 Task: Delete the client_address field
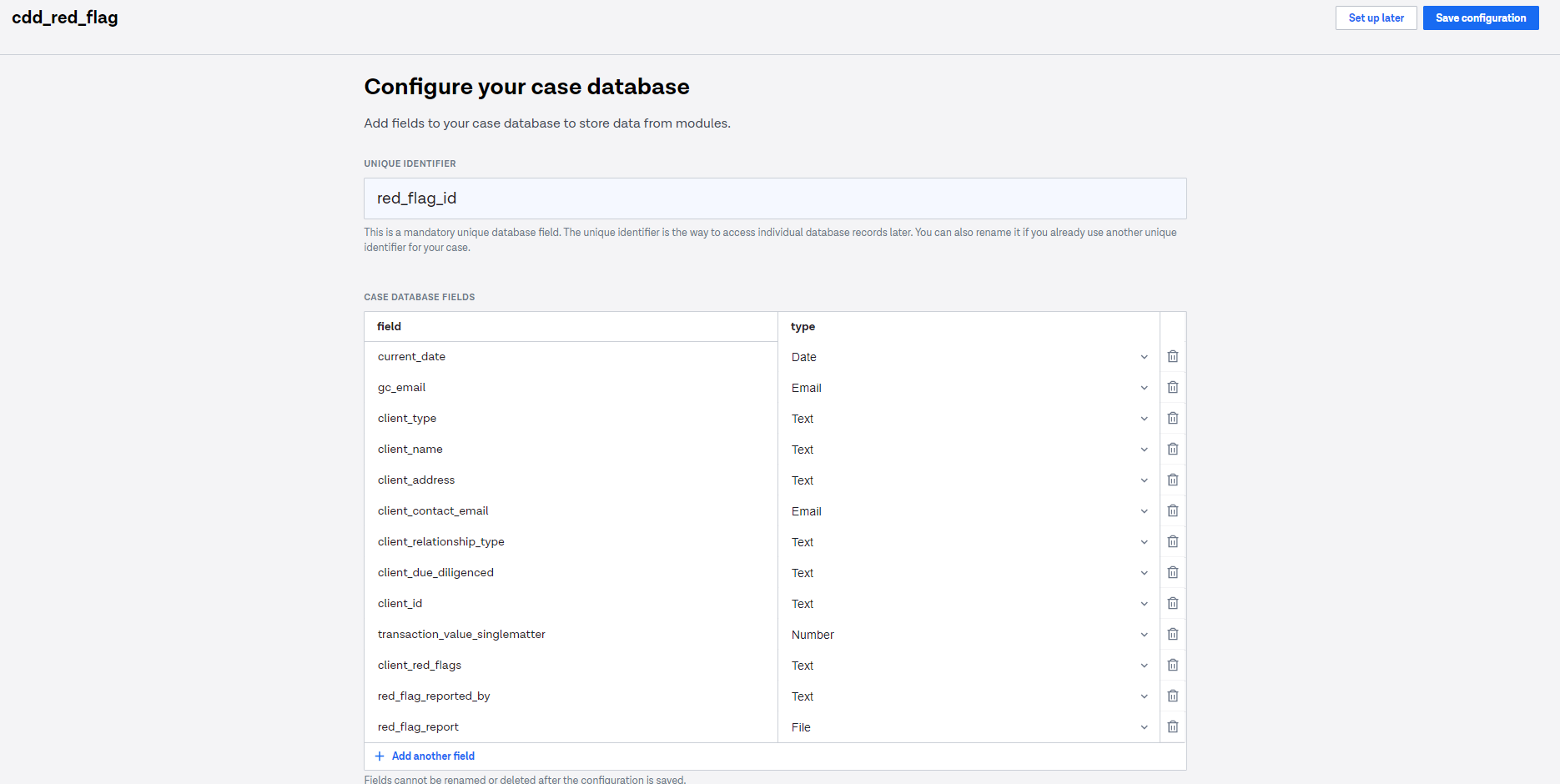[x=1173, y=480]
